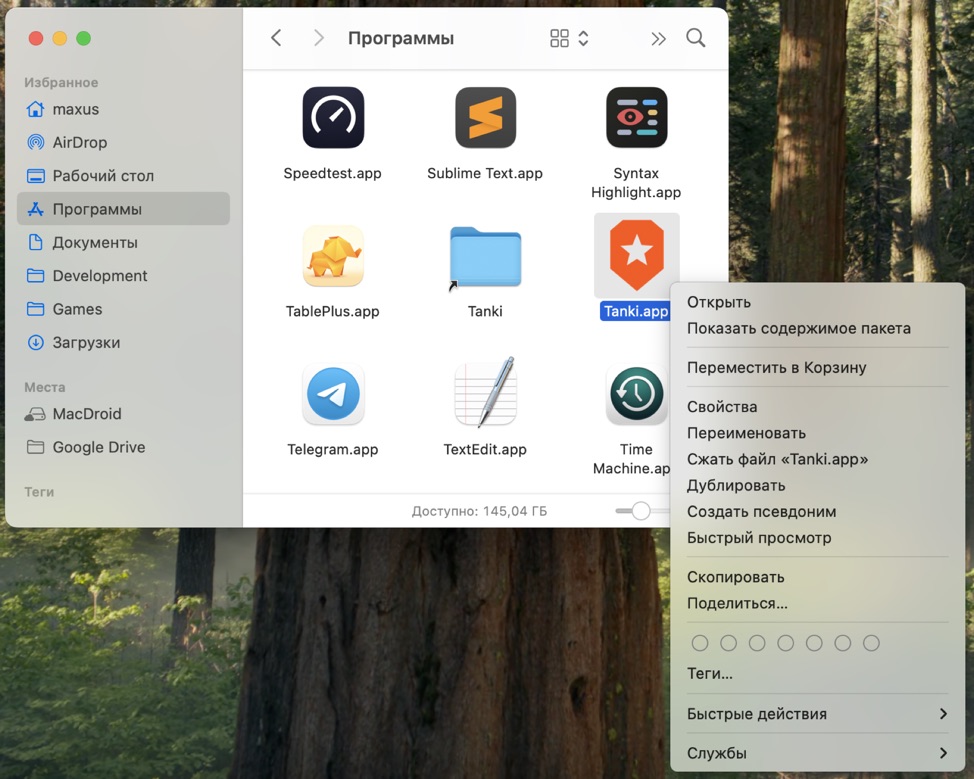The width and height of the screenshot is (974, 779).
Task: Click the Telegram.app file name
Action: tap(332, 449)
